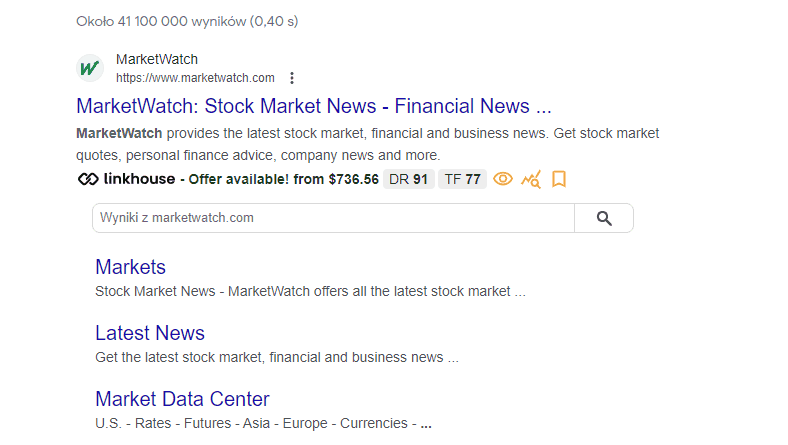Toggle the Linkhouse eye watch icon
This screenshot has height=445, width=788.
[503, 179]
